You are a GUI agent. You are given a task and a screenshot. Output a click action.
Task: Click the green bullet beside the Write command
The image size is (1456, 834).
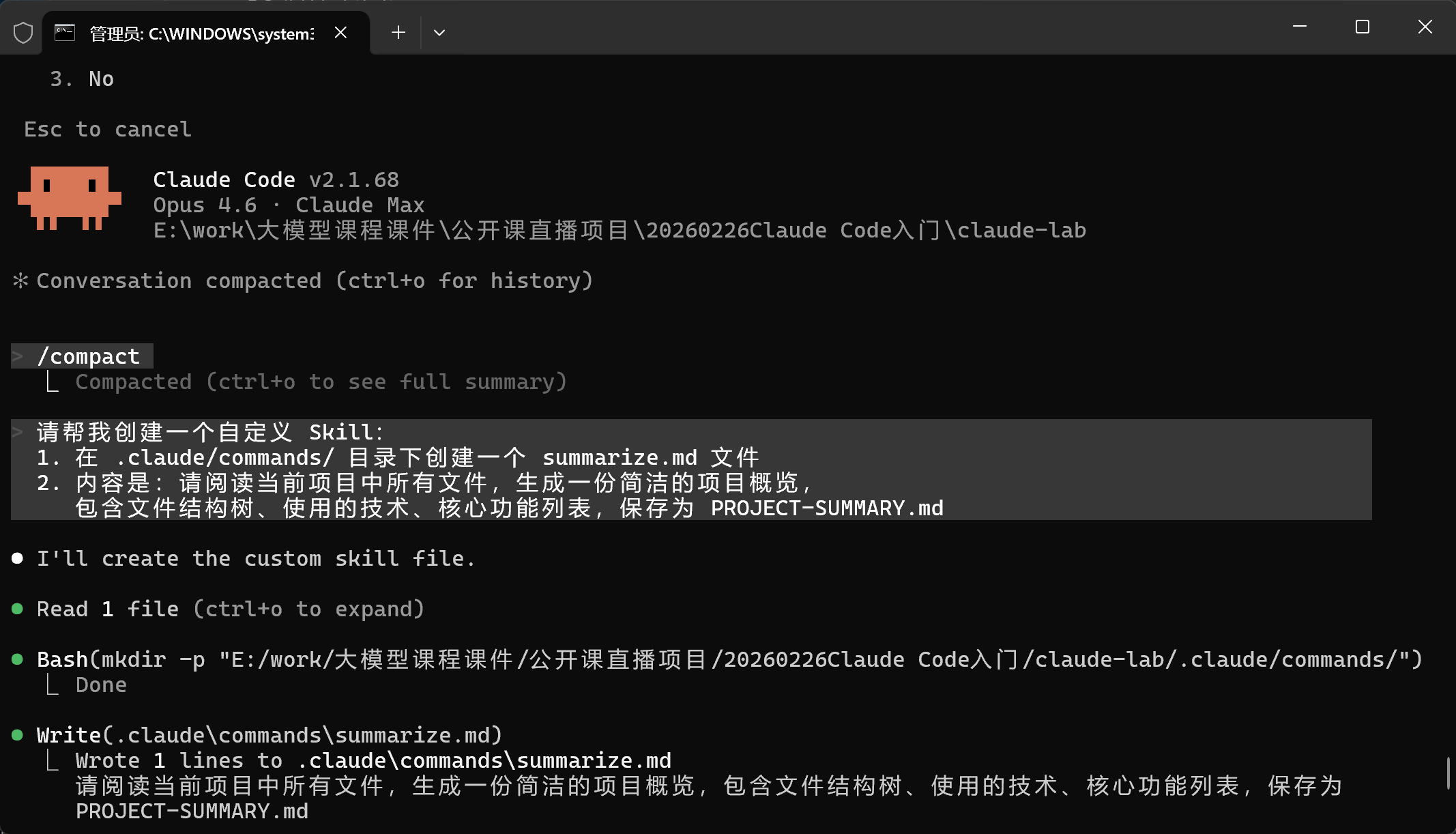[18, 735]
